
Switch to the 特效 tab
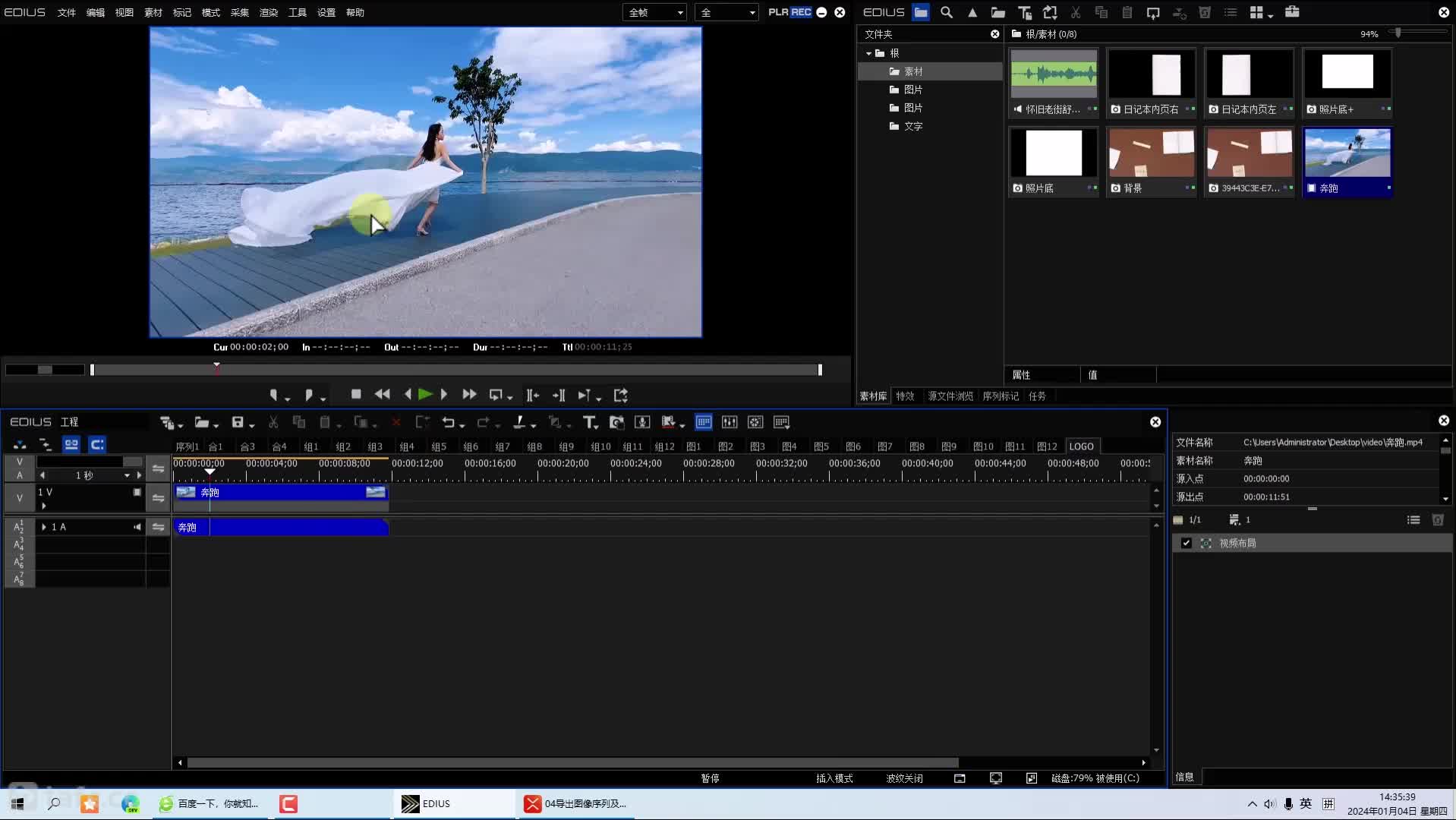(x=905, y=396)
